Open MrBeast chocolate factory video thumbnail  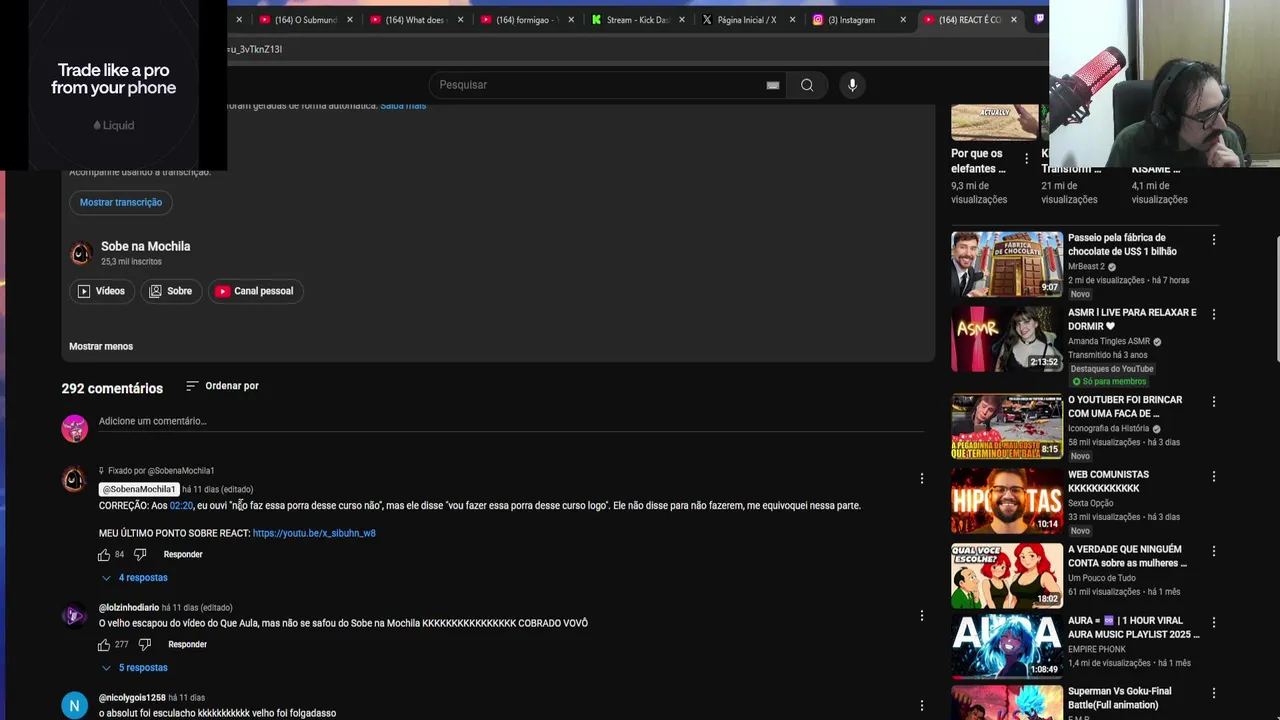coord(1007,264)
